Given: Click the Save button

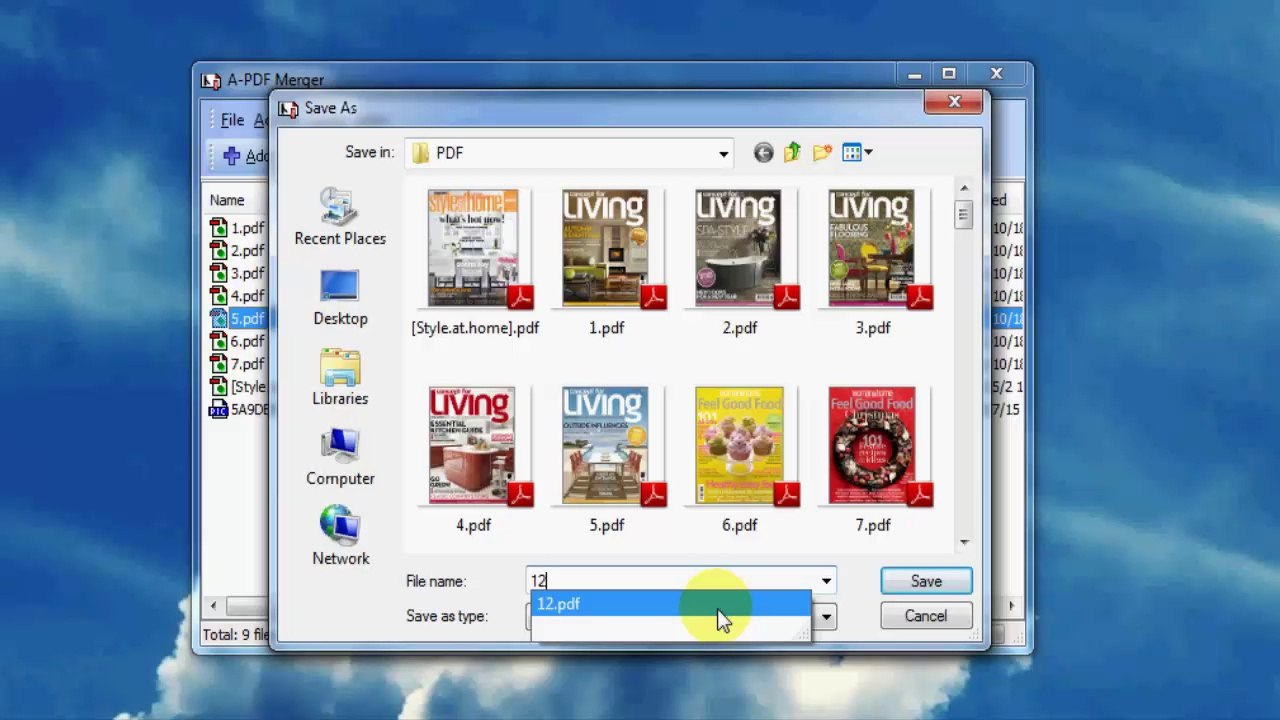Looking at the screenshot, I should (x=926, y=581).
